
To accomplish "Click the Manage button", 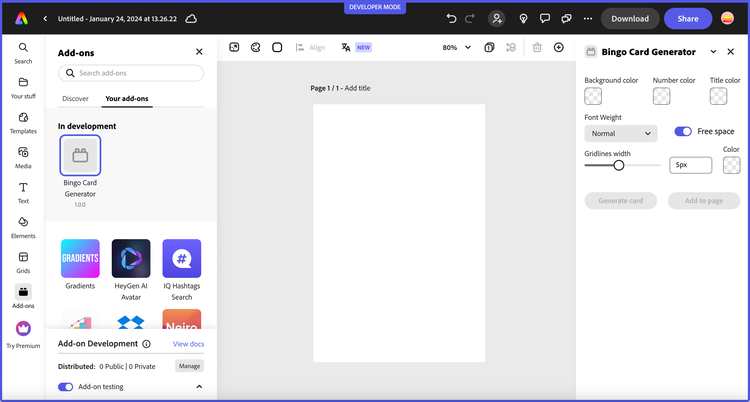I will 189,366.
